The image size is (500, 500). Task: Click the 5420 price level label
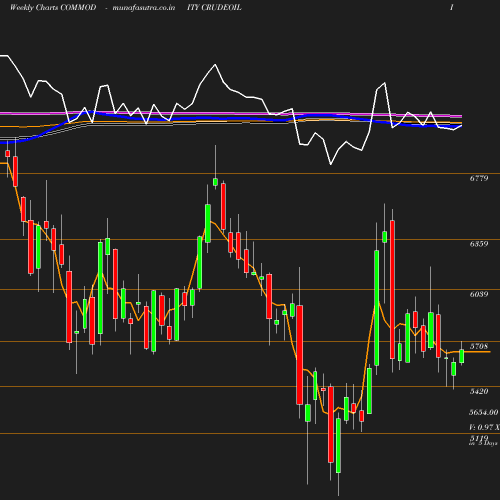click(479, 391)
